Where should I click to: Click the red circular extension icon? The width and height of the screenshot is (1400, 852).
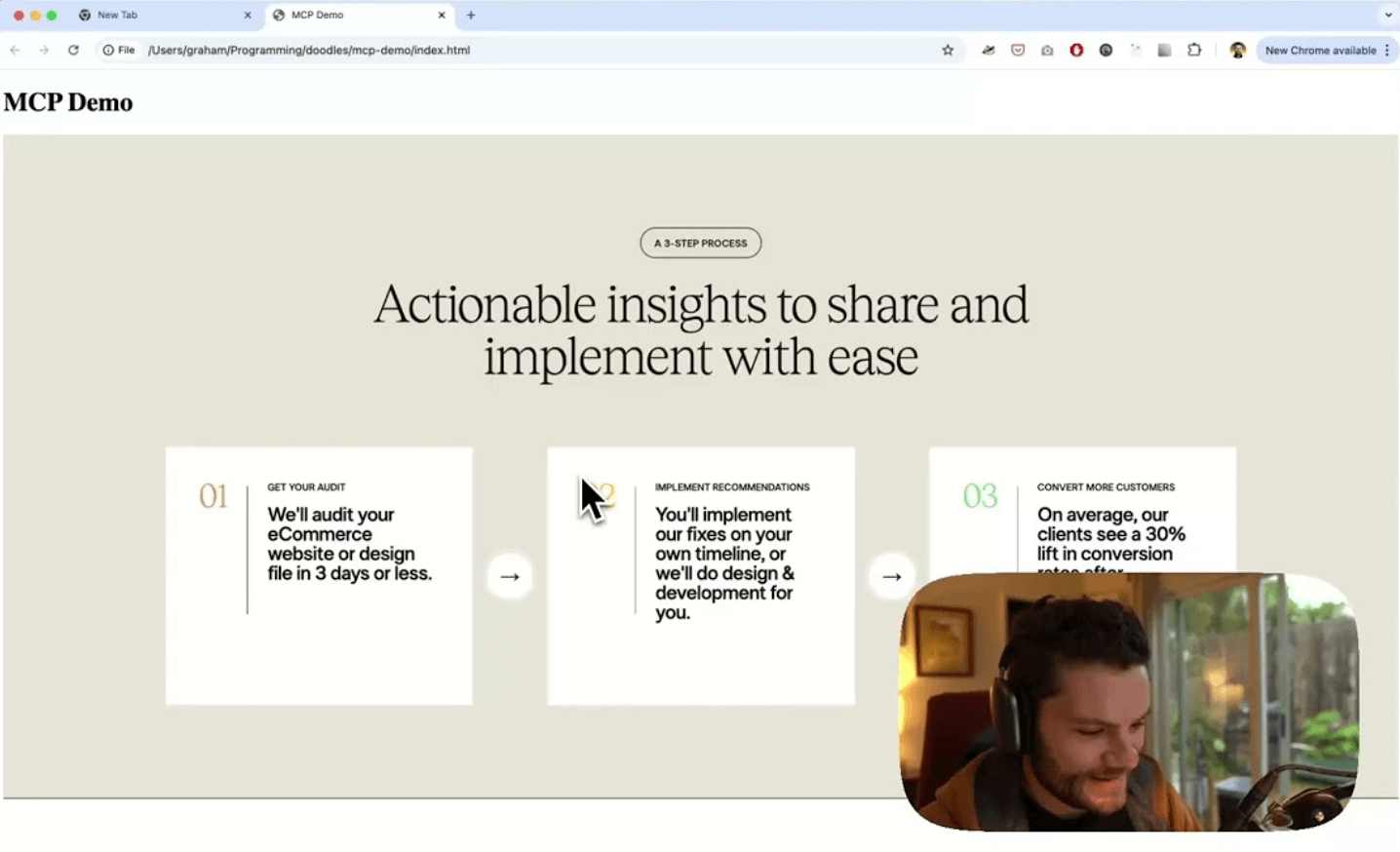point(1076,50)
